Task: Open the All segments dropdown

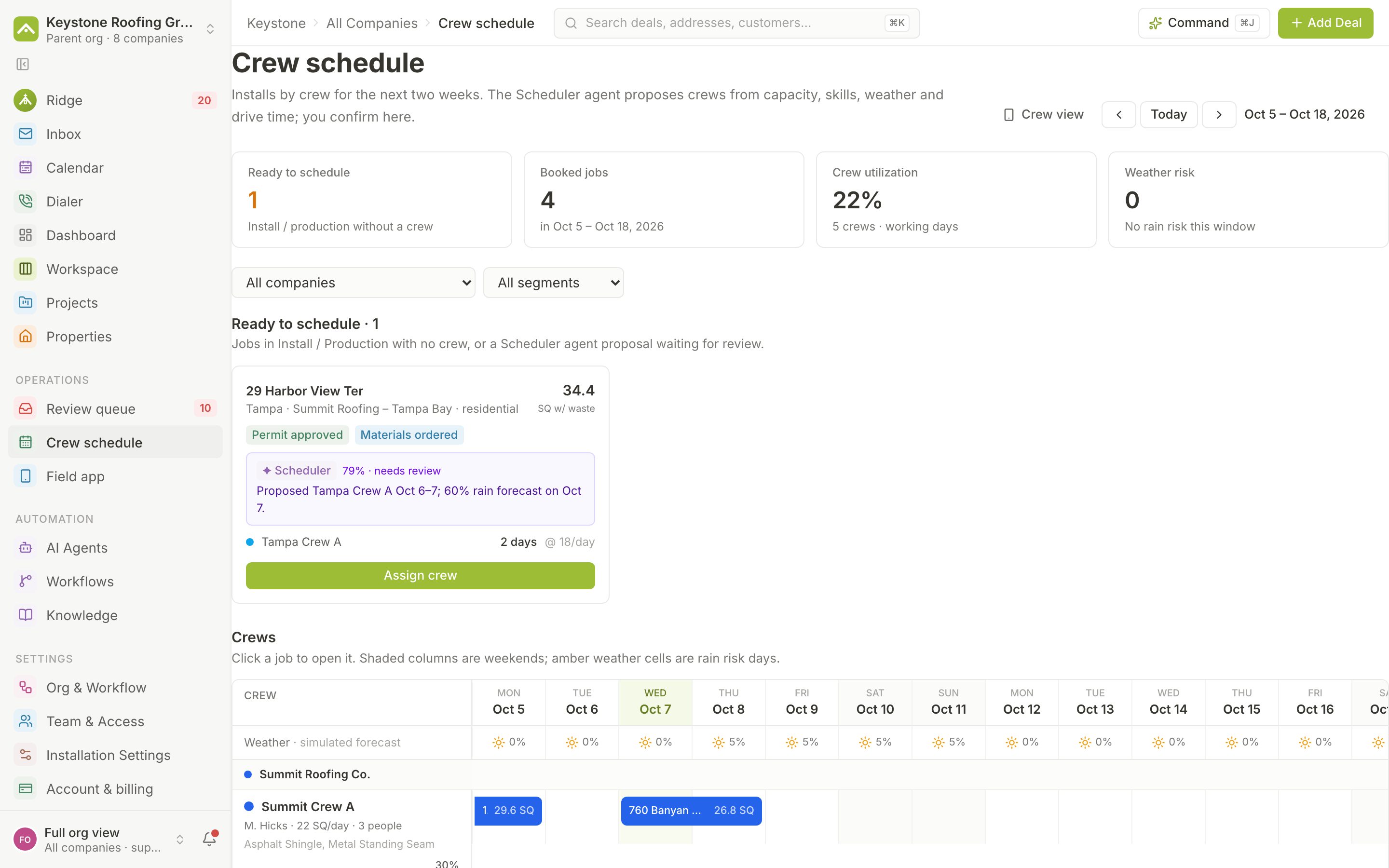Action: pyautogui.click(x=553, y=283)
